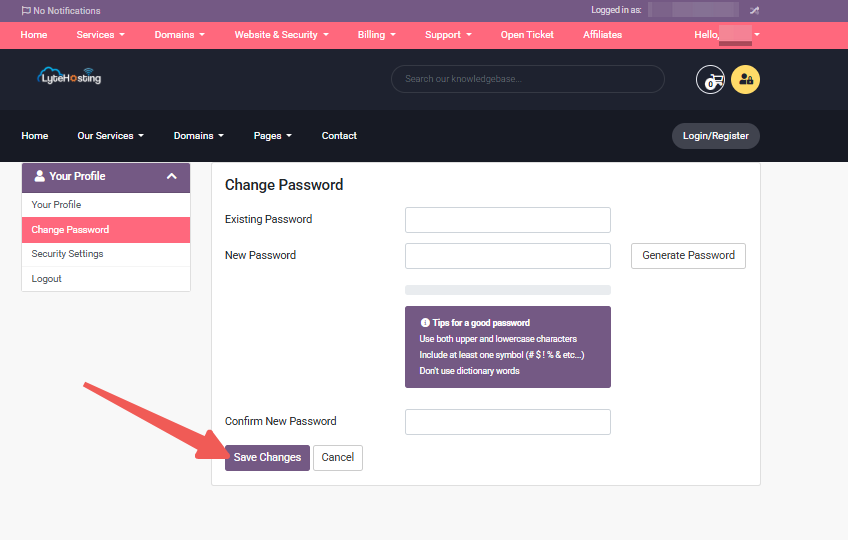Expand Our Services in dark nav
This screenshot has height=540, width=848.
(x=110, y=136)
